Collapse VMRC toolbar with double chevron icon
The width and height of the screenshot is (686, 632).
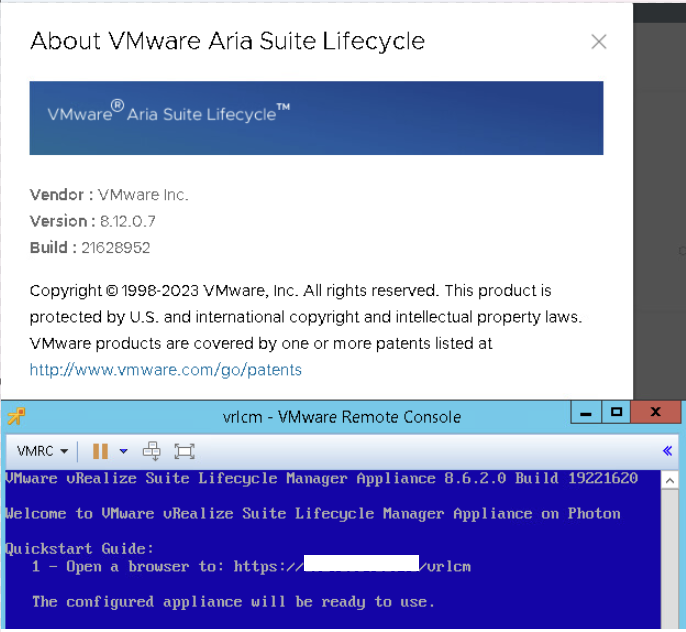coord(668,451)
